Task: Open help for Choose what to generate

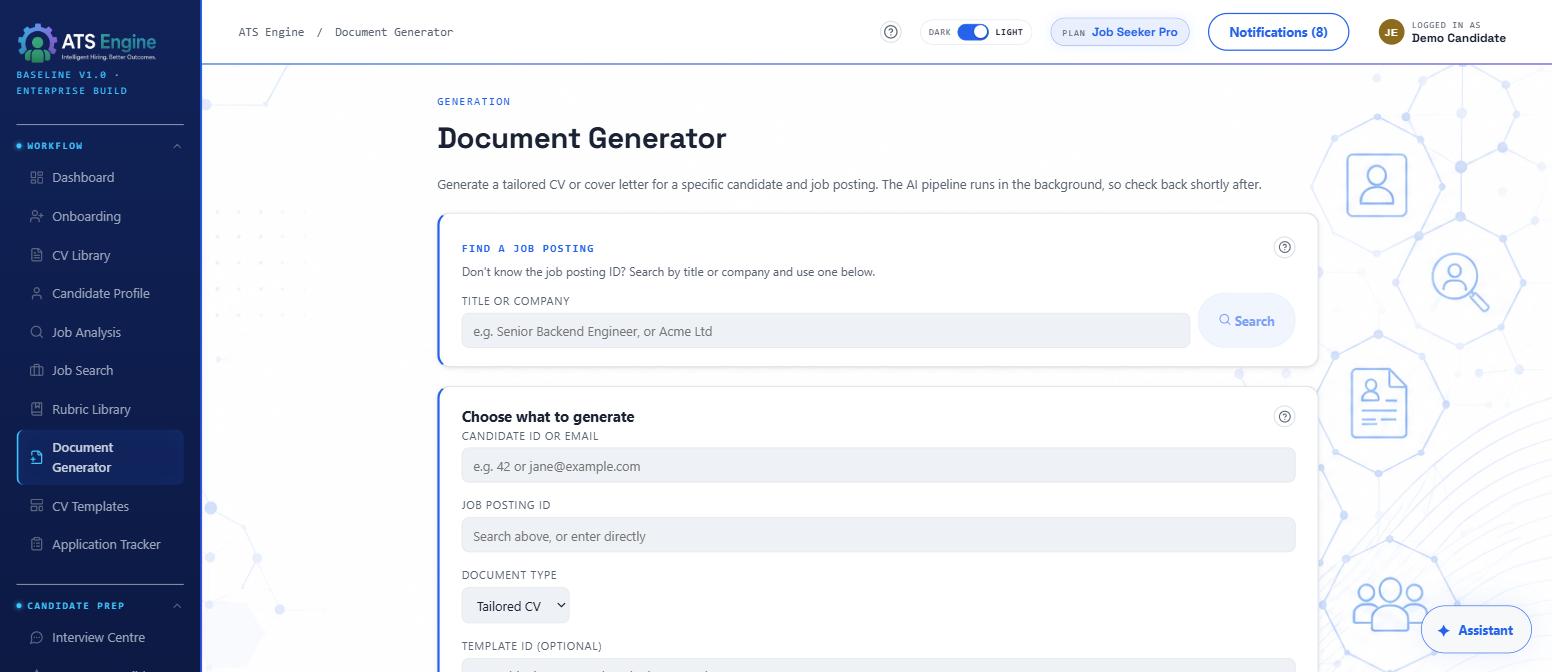Action: pyautogui.click(x=1285, y=416)
